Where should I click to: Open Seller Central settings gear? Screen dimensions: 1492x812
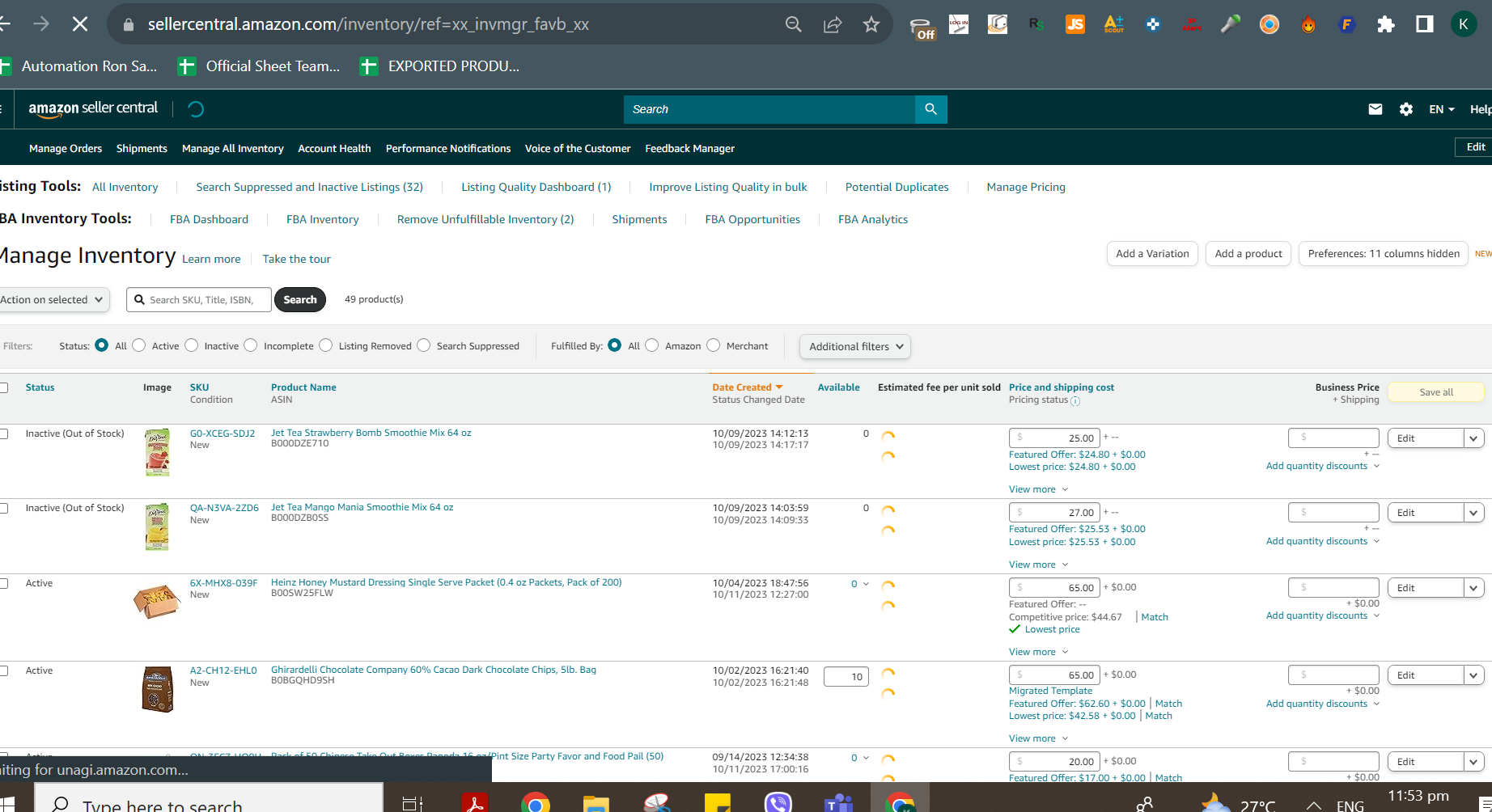point(1406,109)
